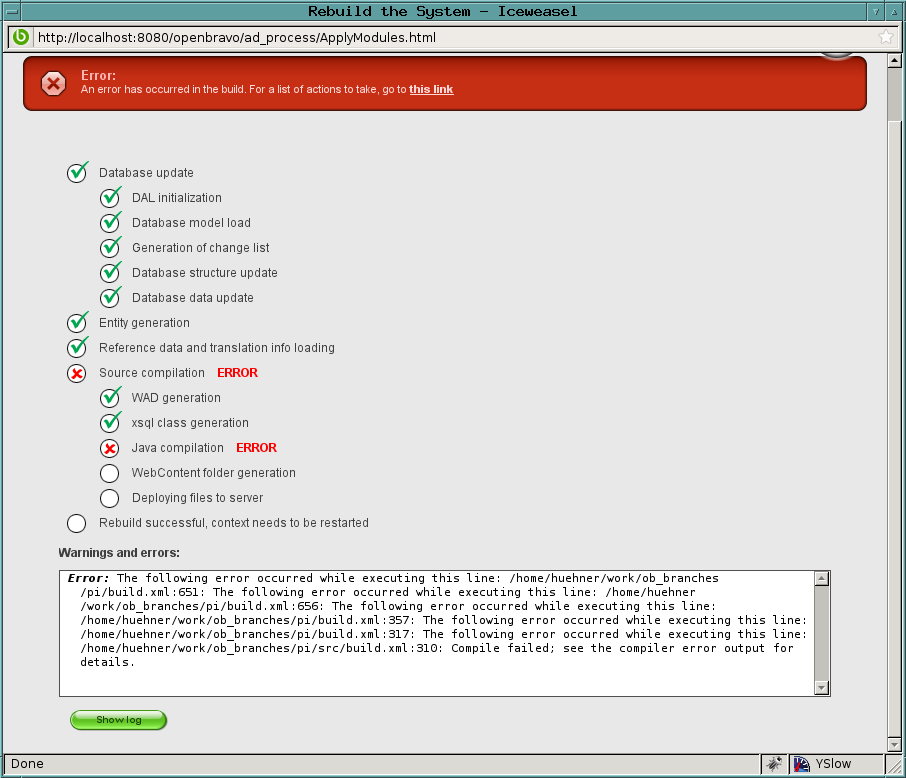Viewport: 906px width, 778px height.
Task: Click the page scrollbar down arrow
Action: click(895, 744)
